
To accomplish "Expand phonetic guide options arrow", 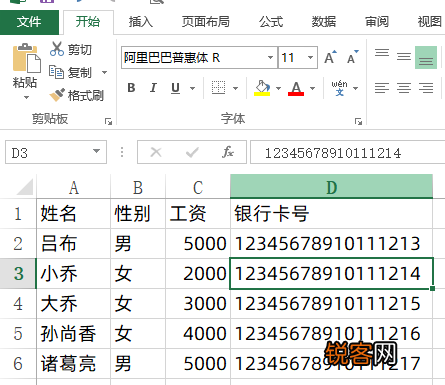I will [x=355, y=88].
